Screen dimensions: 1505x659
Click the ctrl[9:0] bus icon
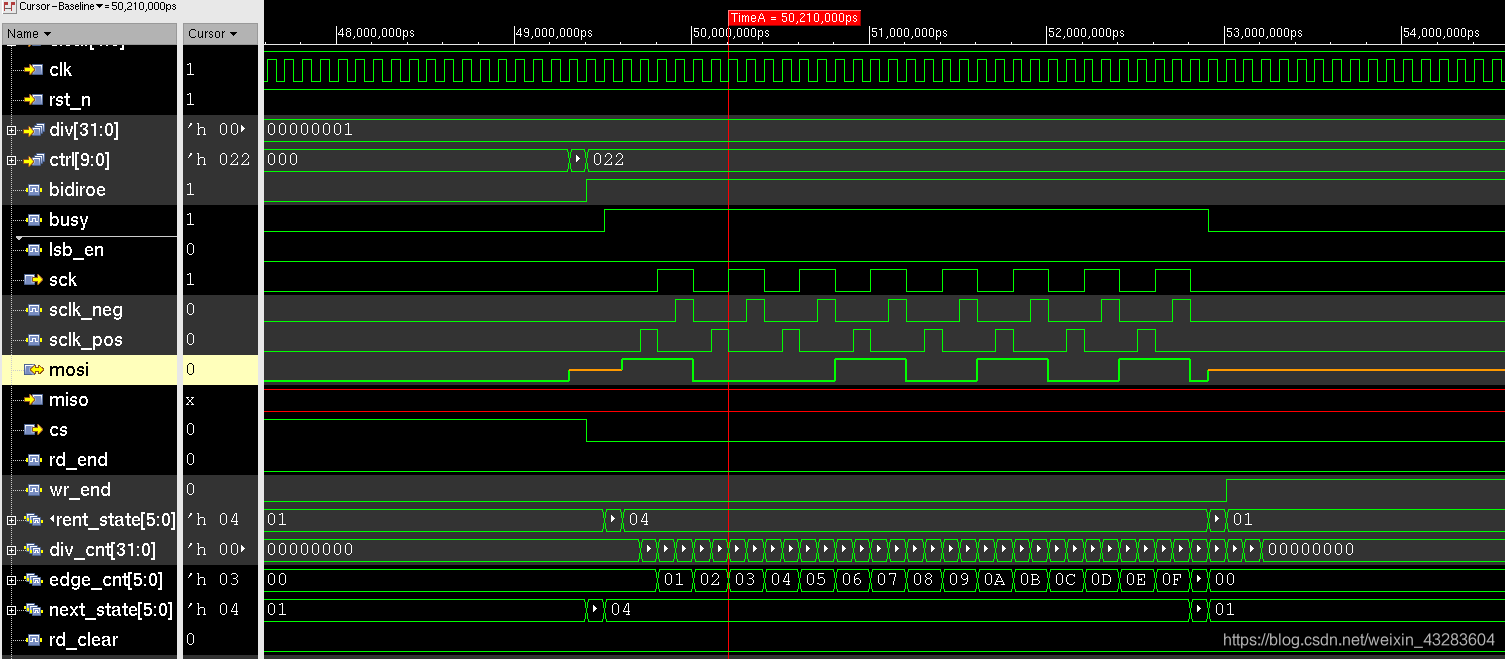coord(34,160)
